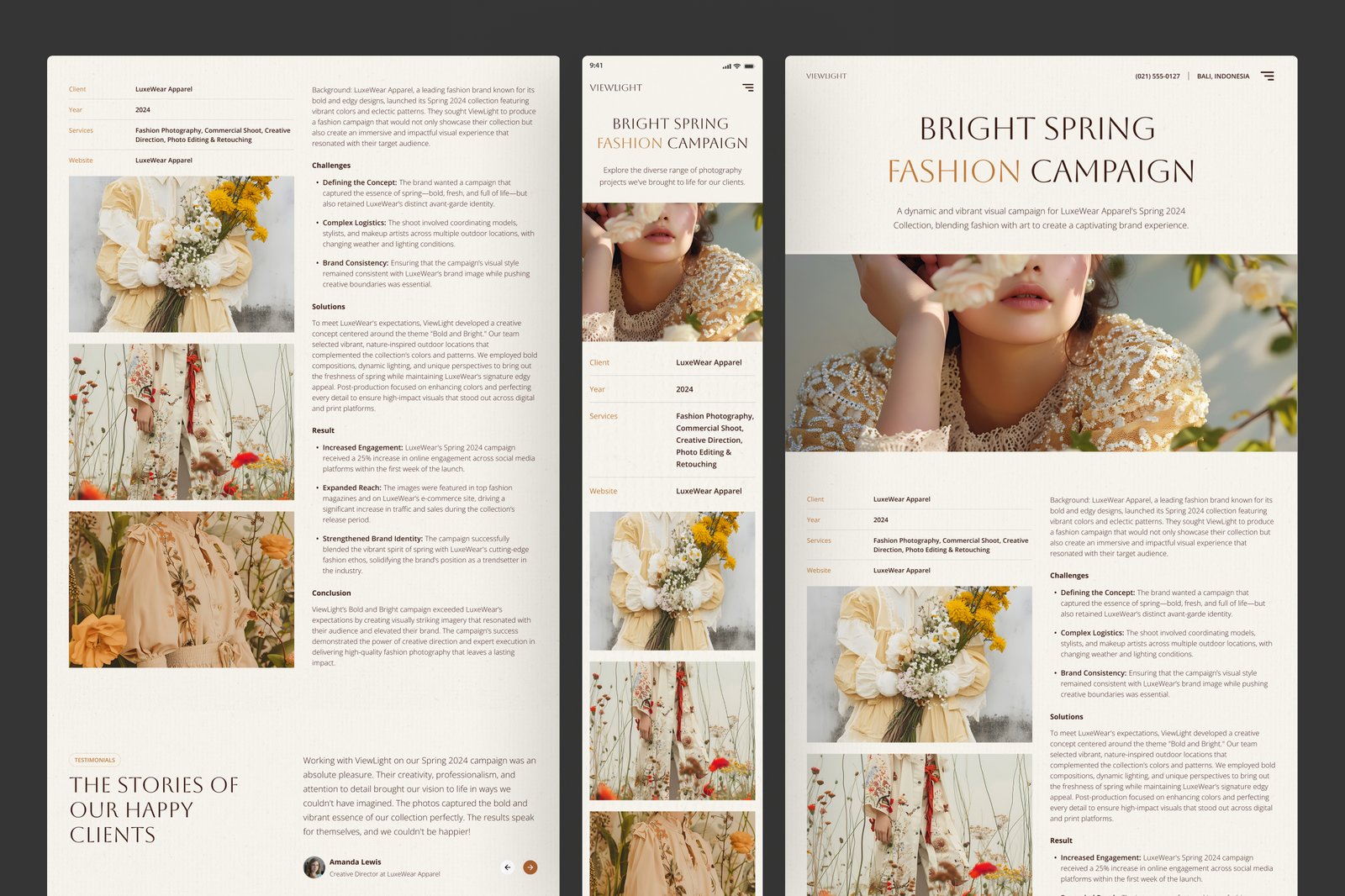This screenshot has height=896, width=1345.
Task: Click the BALI, INDONESIA location text
Action: point(1222,76)
